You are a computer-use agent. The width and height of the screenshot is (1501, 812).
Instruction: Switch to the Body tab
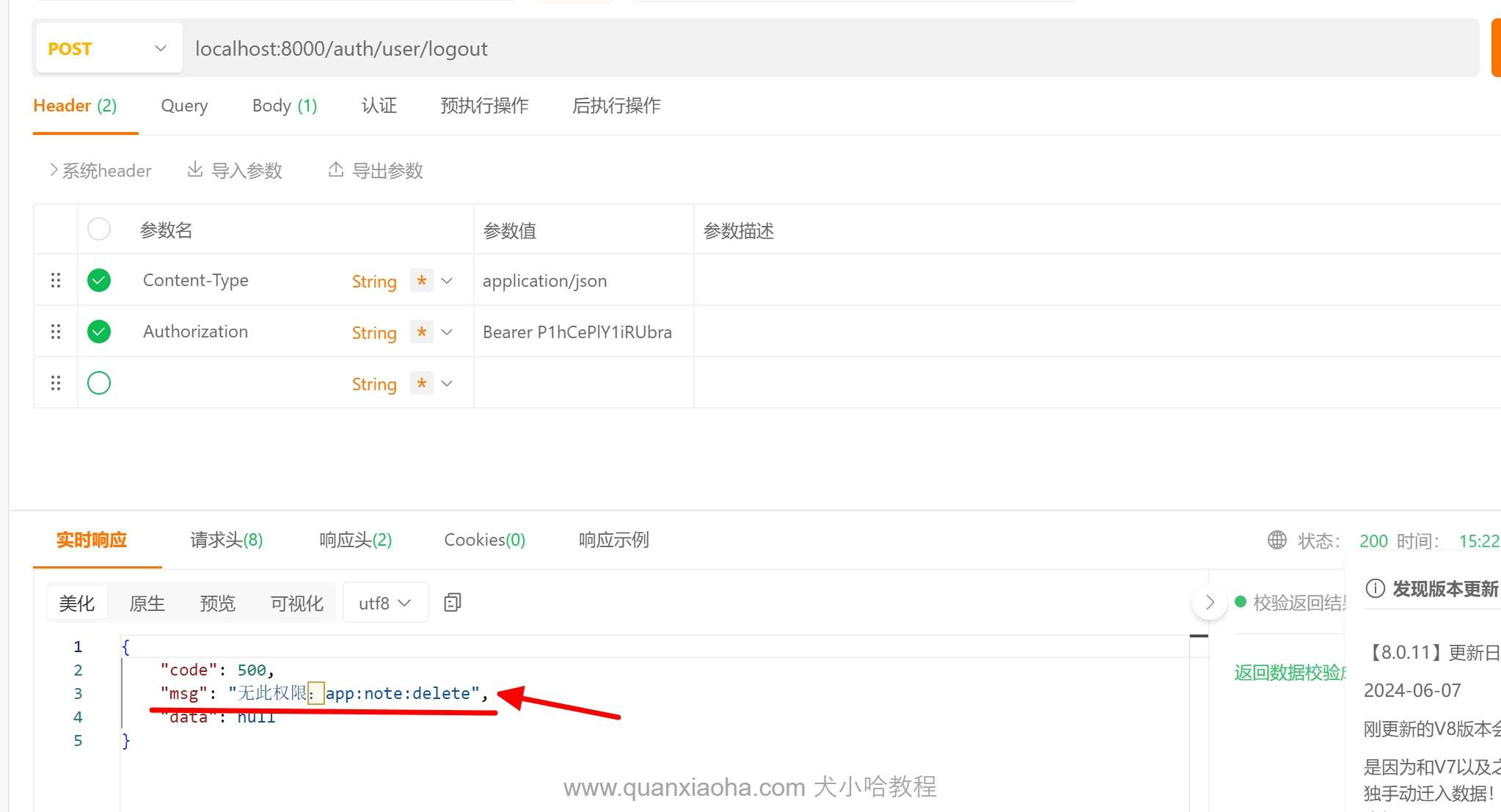pos(284,106)
